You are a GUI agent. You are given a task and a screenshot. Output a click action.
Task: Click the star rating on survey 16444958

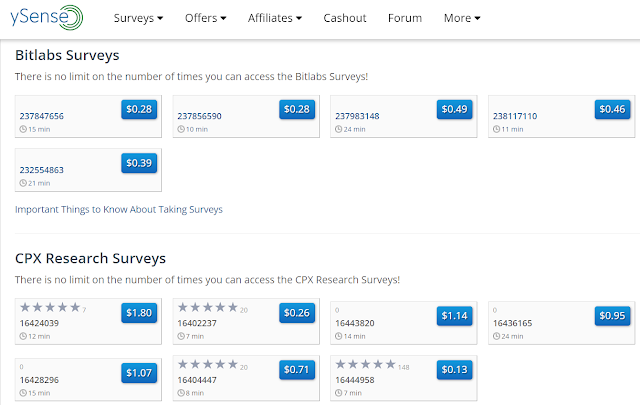click(365, 364)
